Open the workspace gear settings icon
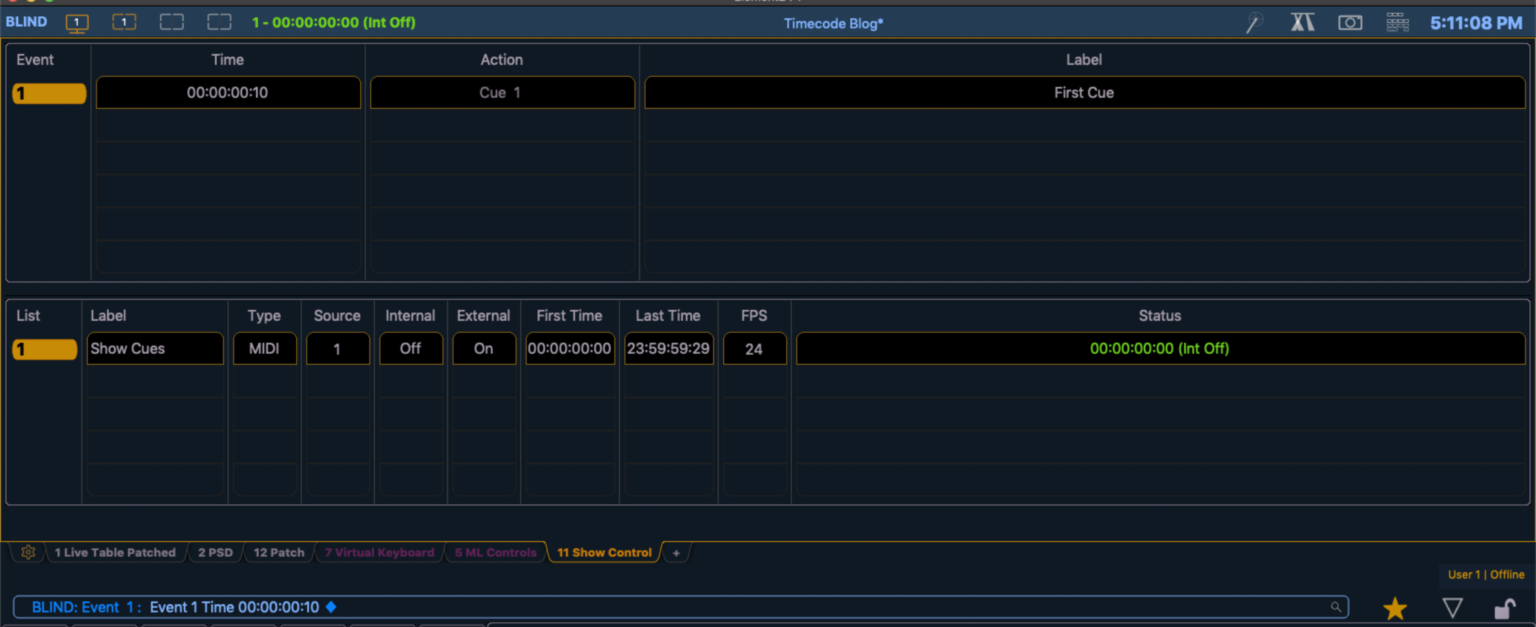The width and height of the screenshot is (1536, 627). tap(28, 552)
